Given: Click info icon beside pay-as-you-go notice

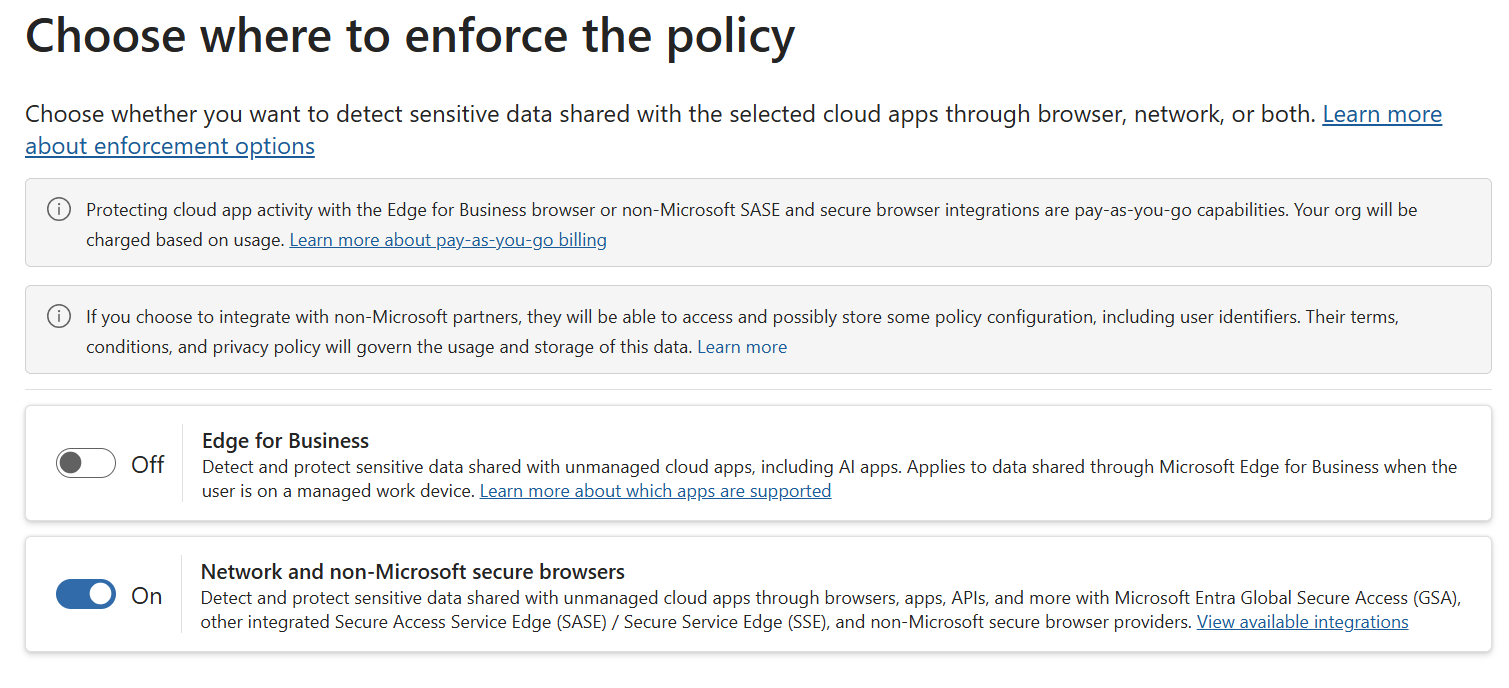Looking at the screenshot, I should click(x=59, y=210).
